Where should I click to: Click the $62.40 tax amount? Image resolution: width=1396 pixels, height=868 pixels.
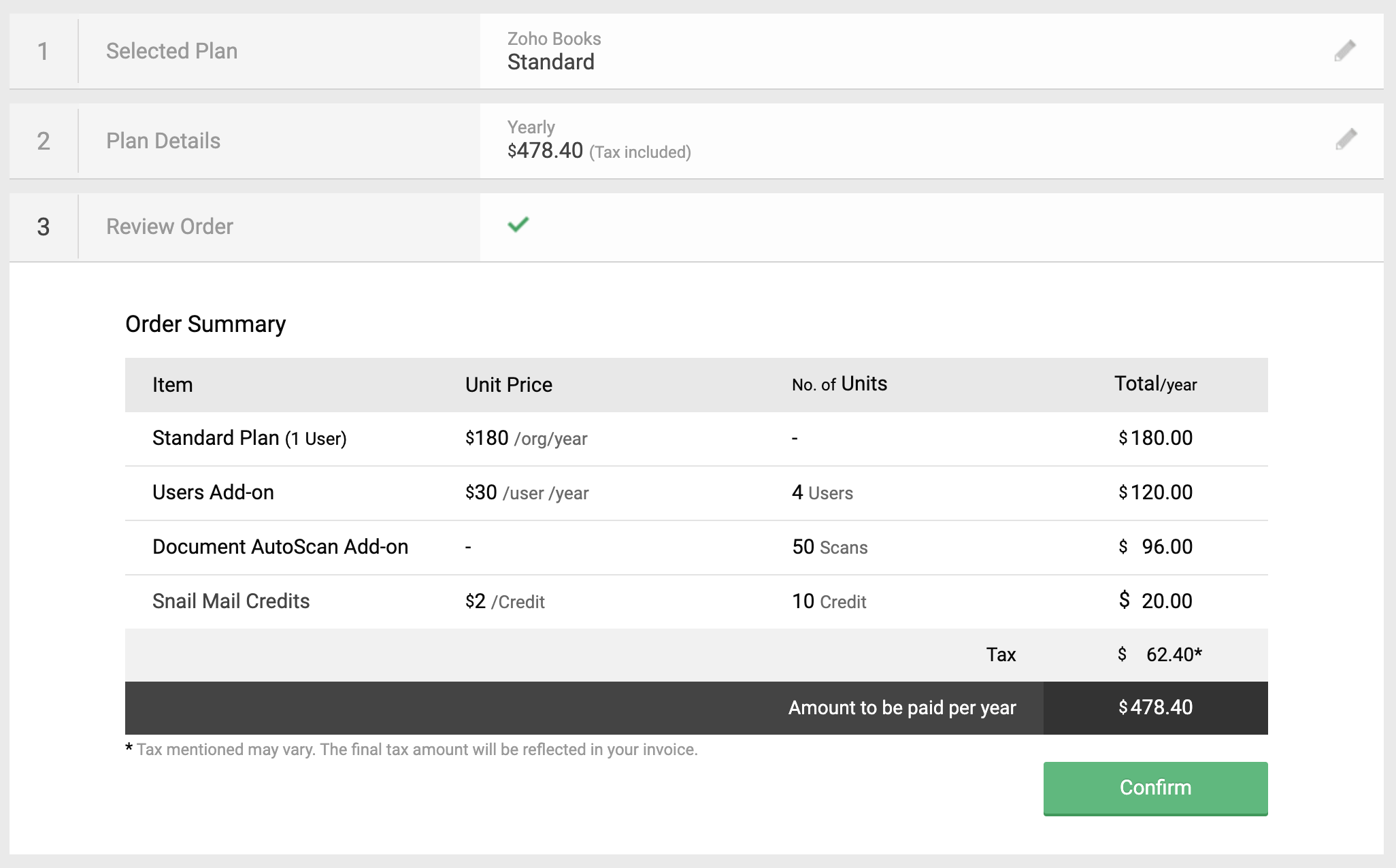1171,654
